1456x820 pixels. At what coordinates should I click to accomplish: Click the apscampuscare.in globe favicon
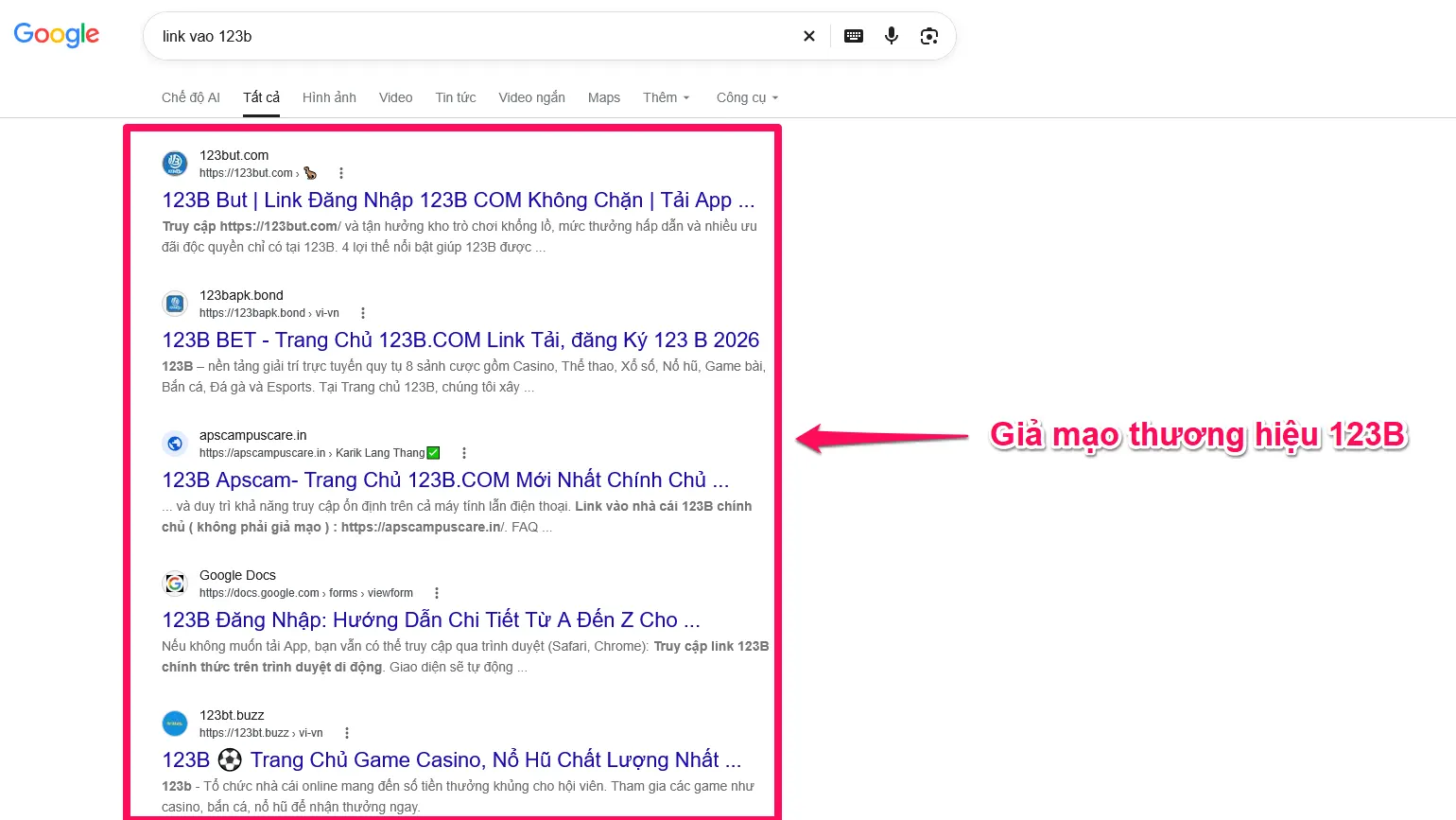[x=175, y=444]
